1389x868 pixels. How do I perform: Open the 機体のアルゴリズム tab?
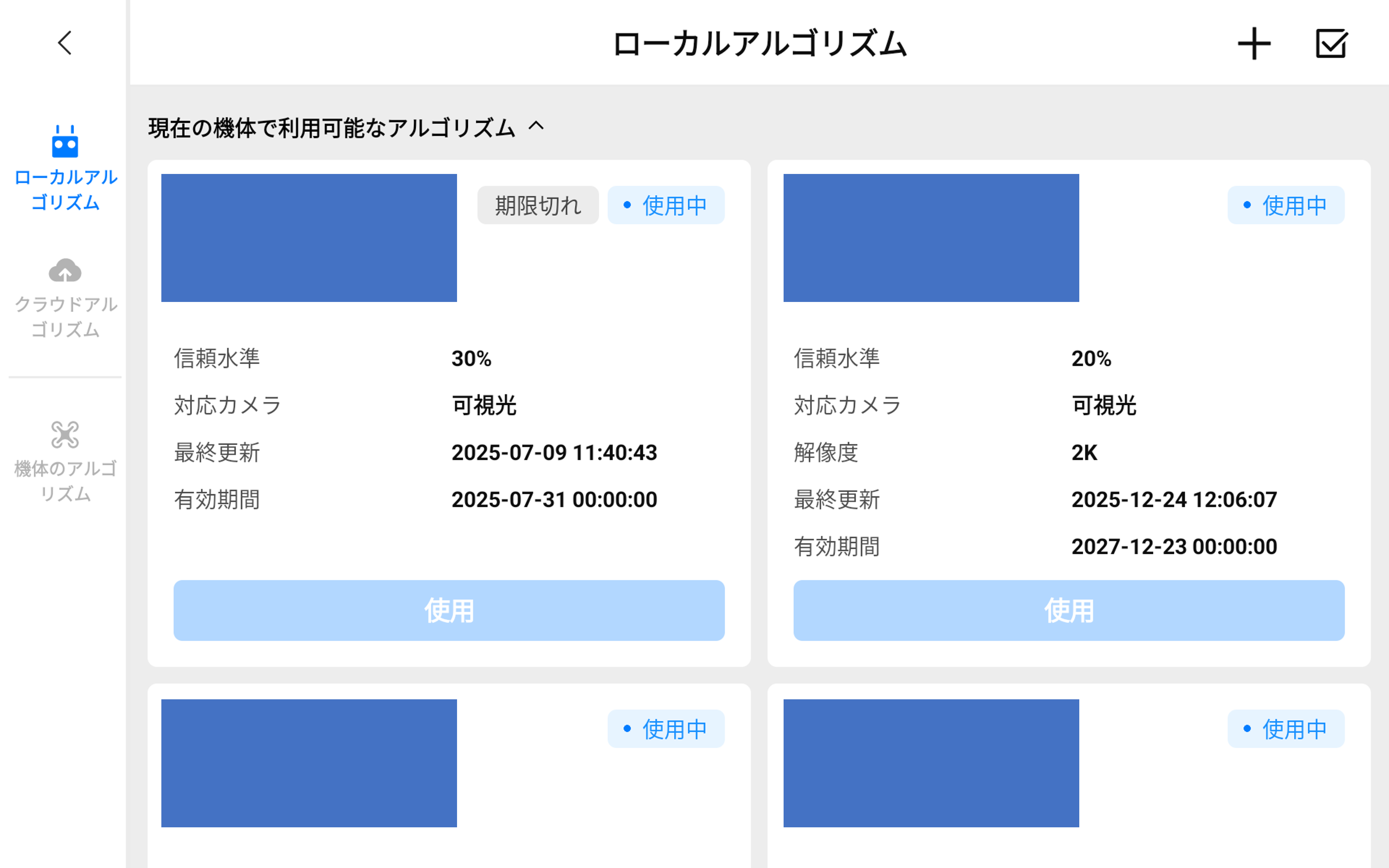pos(66,480)
